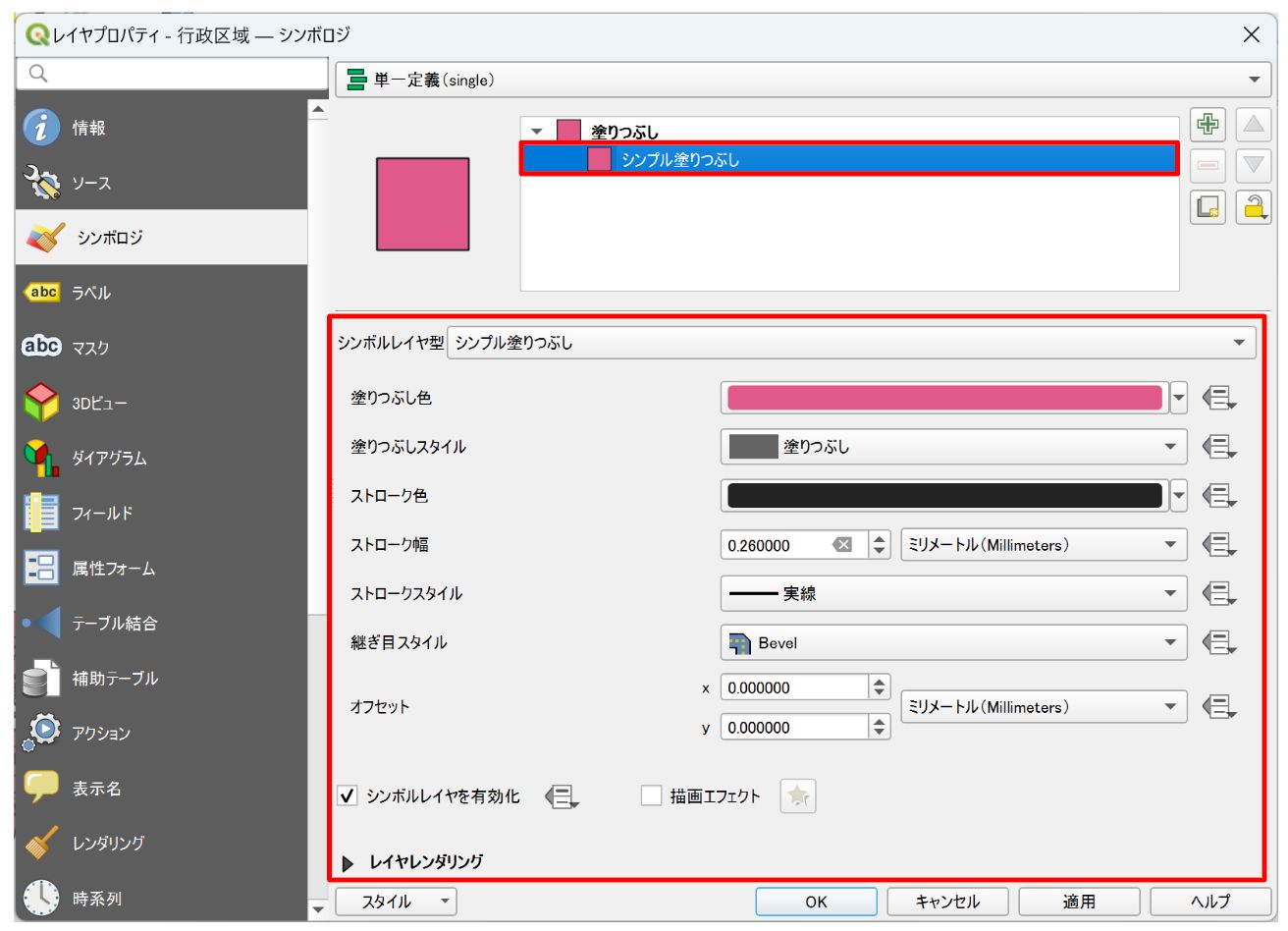The image size is (1288, 931).
Task: Click the black ストローク色 color swatch
Action: pyautogui.click(x=944, y=496)
